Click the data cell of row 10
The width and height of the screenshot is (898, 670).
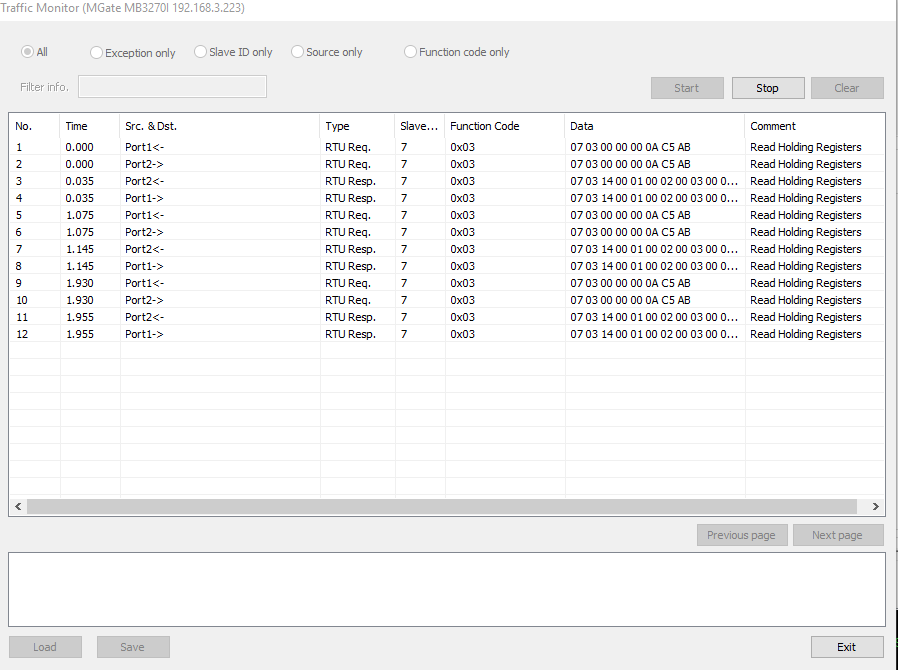click(x=655, y=300)
